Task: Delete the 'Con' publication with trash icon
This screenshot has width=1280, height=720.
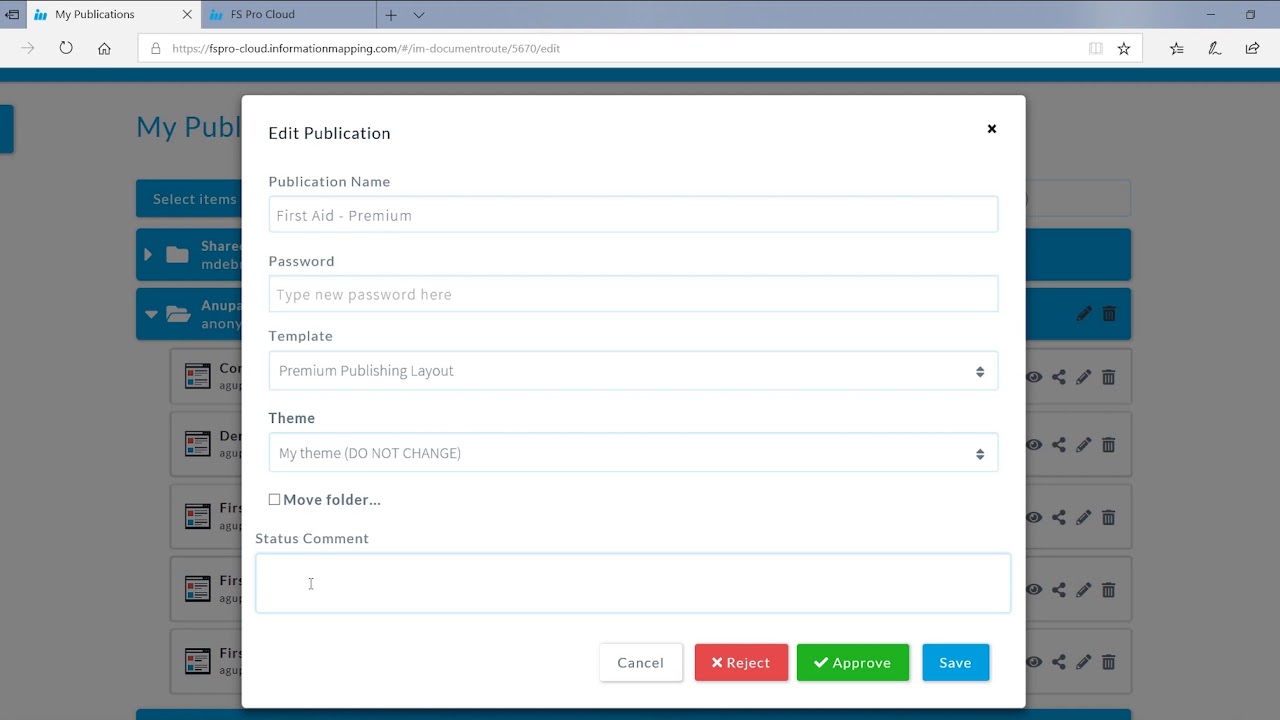Action: point(1108,377)
